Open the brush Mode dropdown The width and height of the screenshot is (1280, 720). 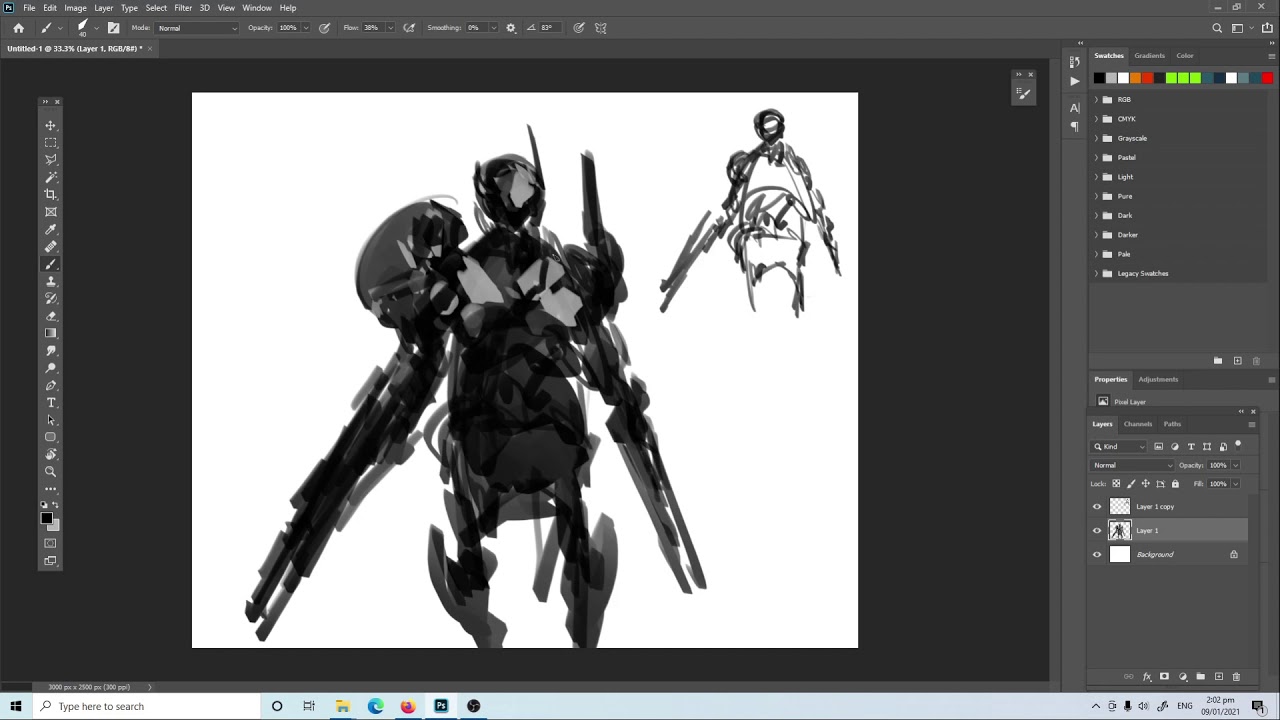(198, 28)
